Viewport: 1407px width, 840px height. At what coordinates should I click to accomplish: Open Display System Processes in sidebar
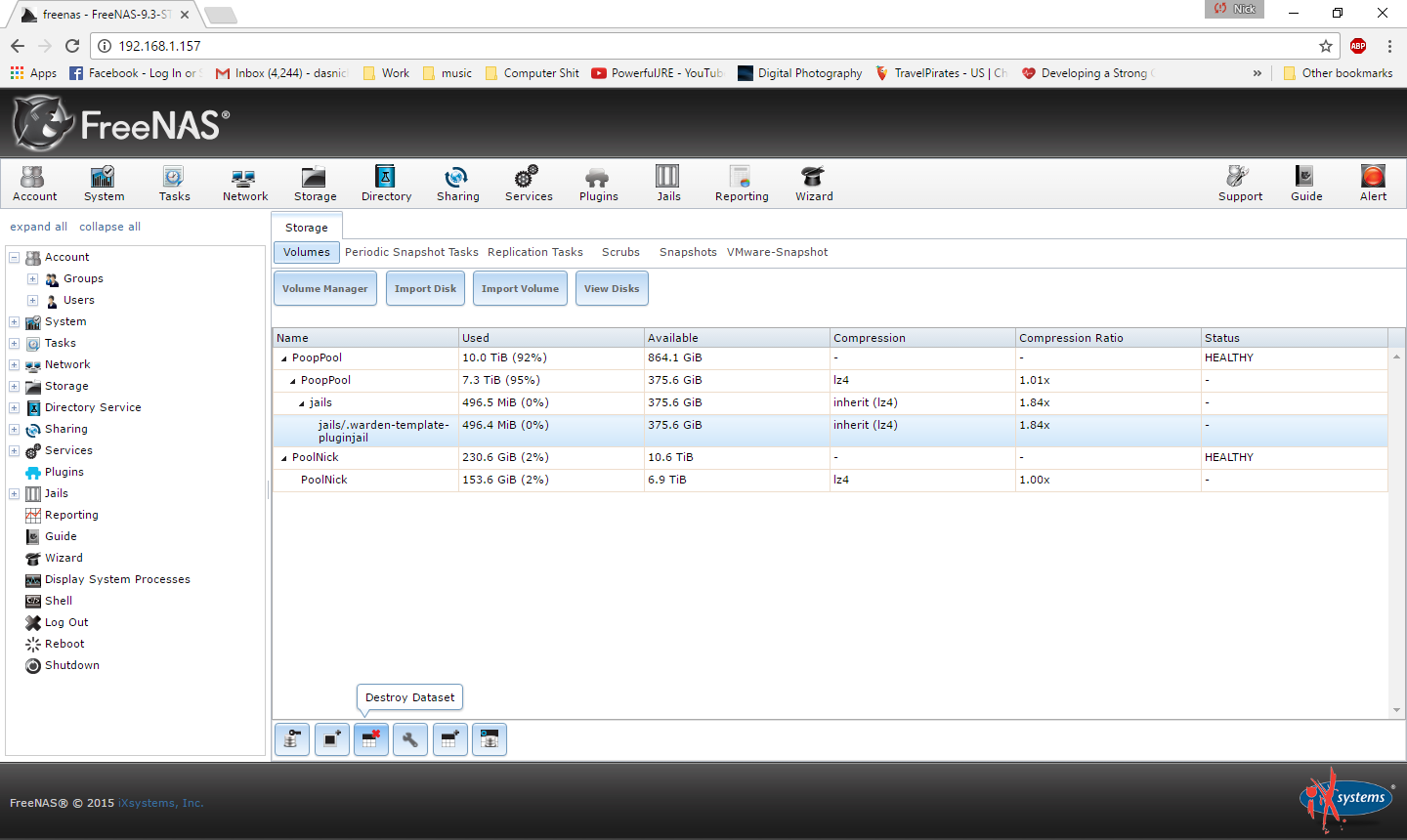117,579
